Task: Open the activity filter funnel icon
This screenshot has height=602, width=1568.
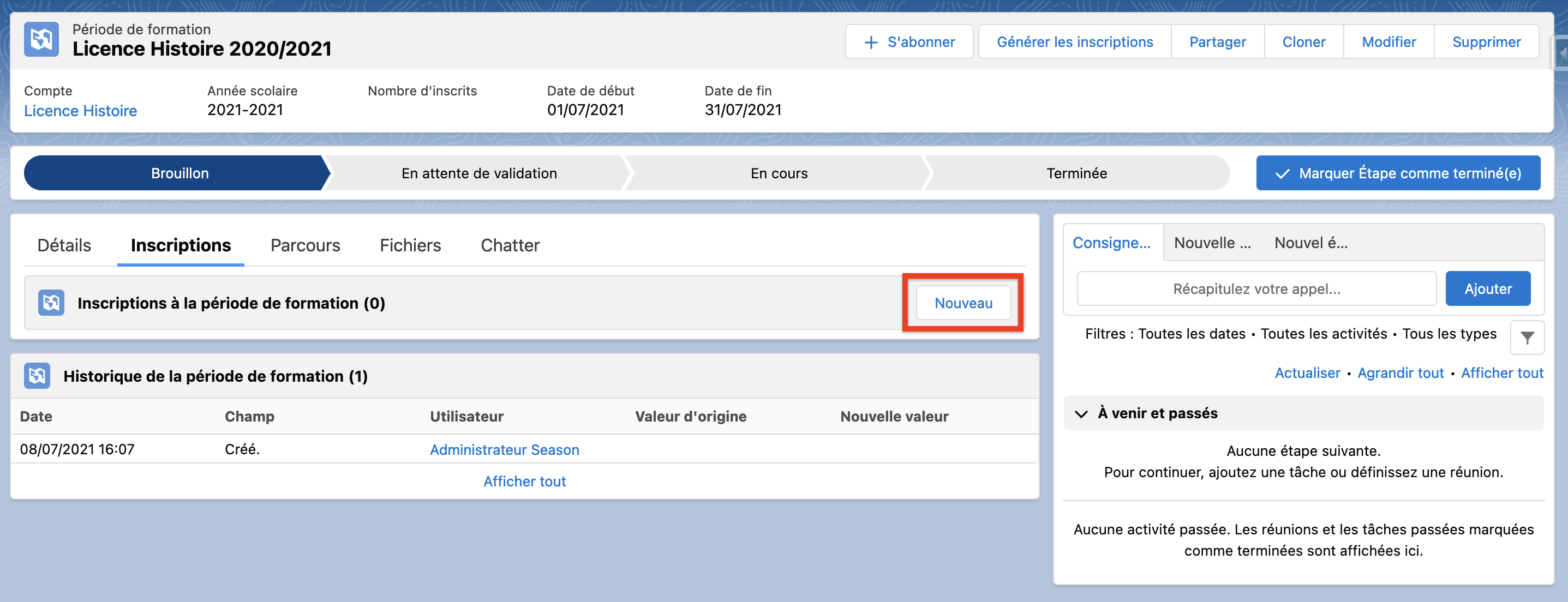Action: click(x=1527, y=338)
